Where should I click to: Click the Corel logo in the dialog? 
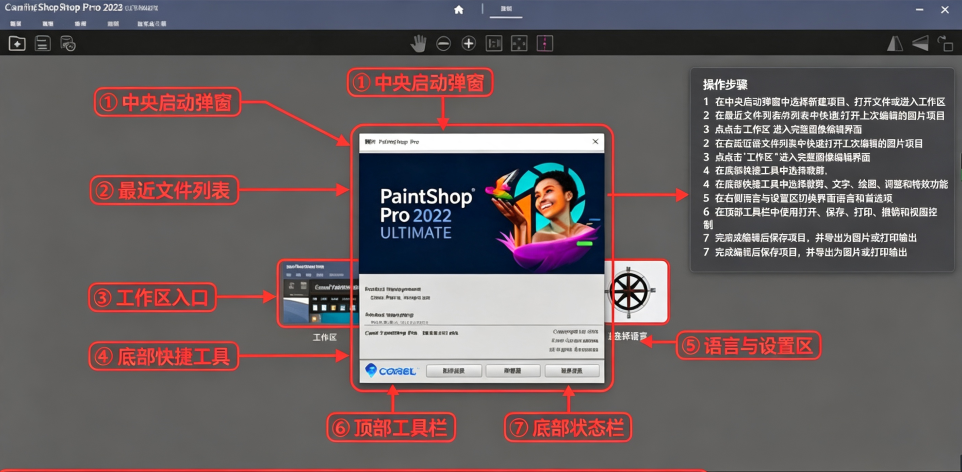pyautogui.click(x=391, y=371)
